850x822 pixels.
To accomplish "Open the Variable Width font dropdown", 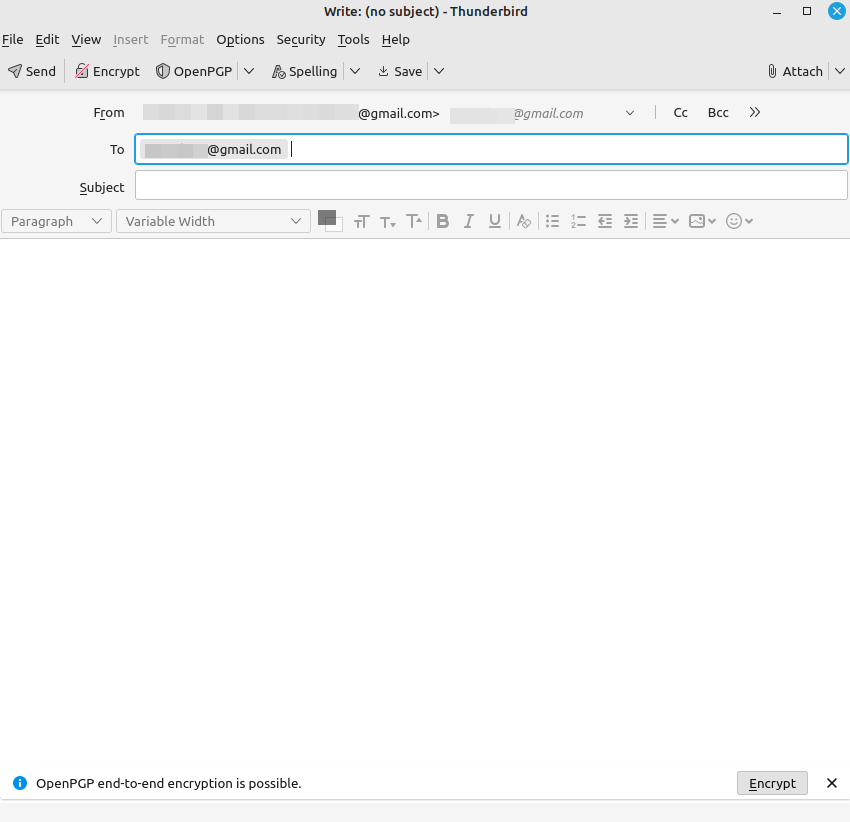I will tap(213, 221).
